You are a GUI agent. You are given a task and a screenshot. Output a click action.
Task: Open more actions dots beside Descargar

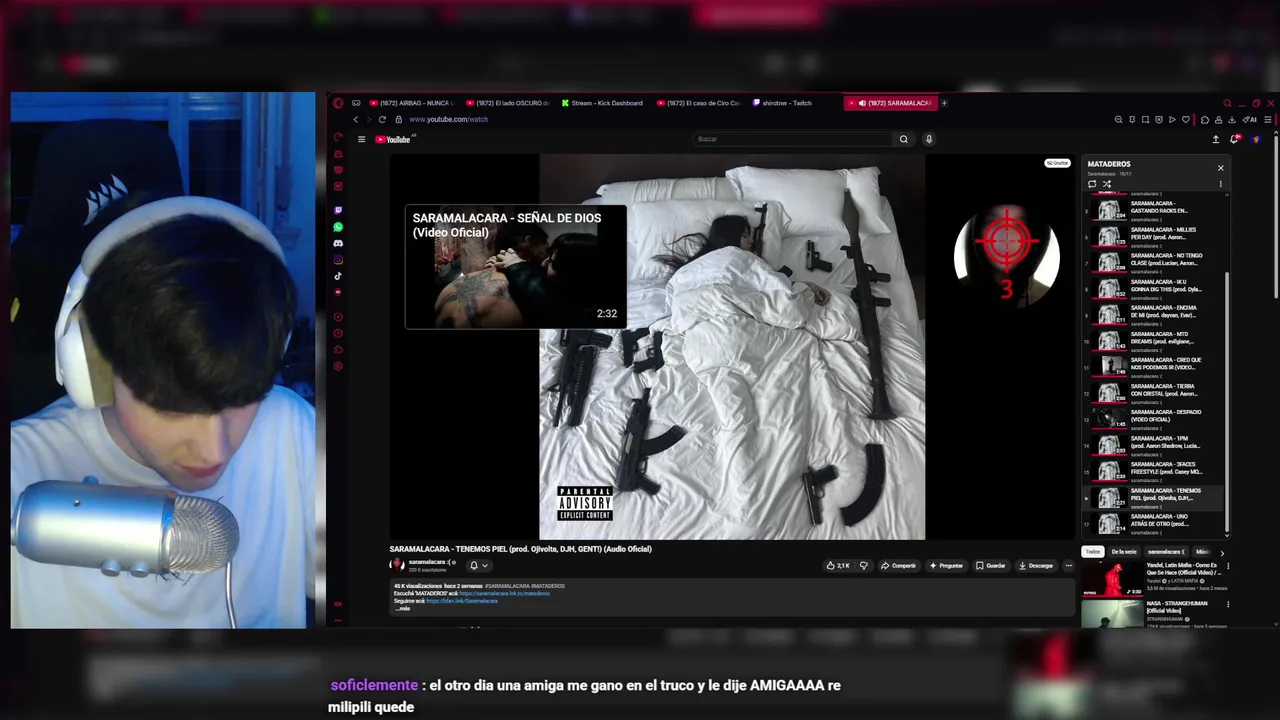click(x=1068, y=565)
